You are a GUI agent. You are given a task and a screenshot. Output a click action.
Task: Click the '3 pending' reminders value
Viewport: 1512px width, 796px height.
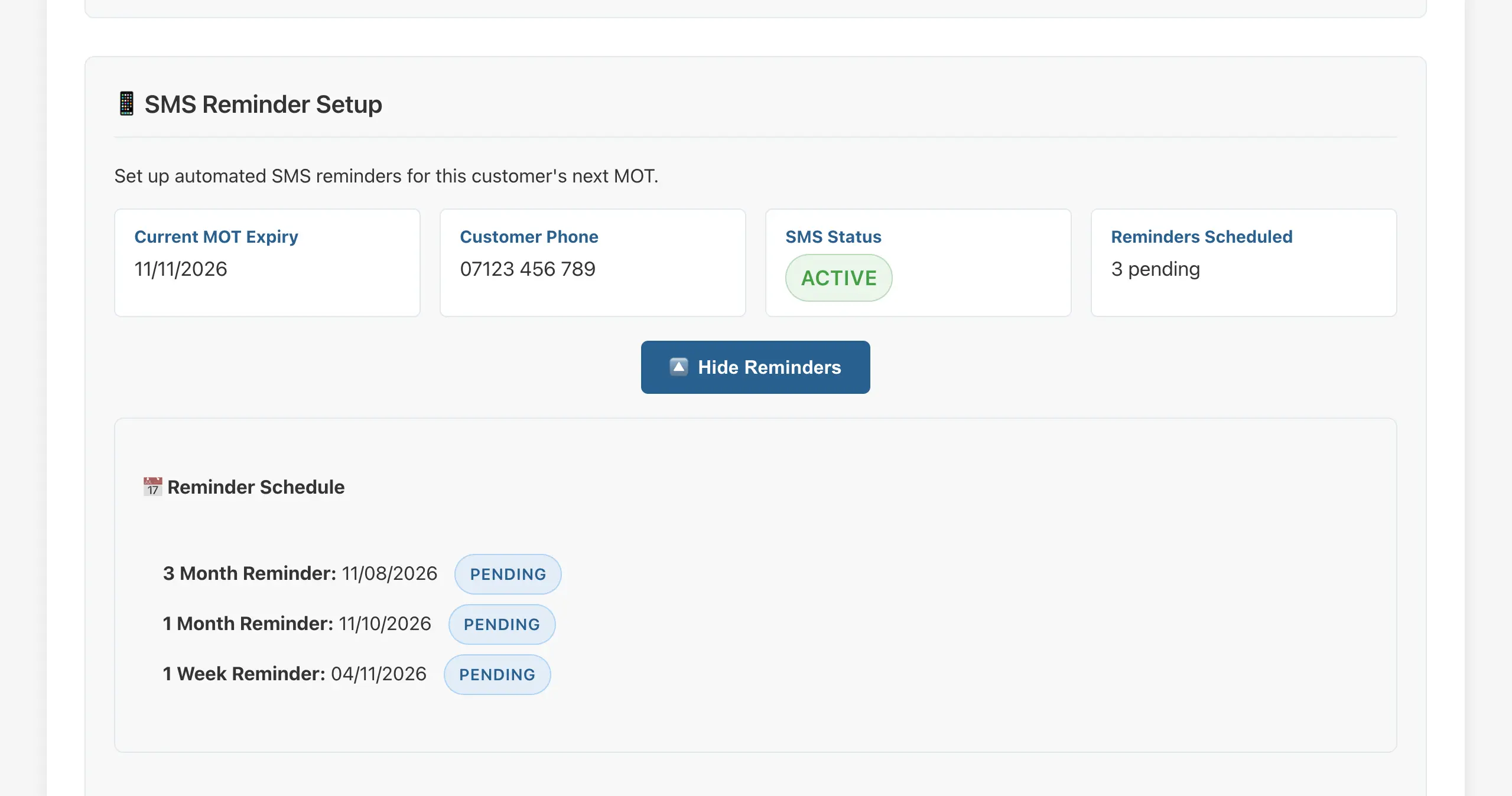click(1155, 269)
